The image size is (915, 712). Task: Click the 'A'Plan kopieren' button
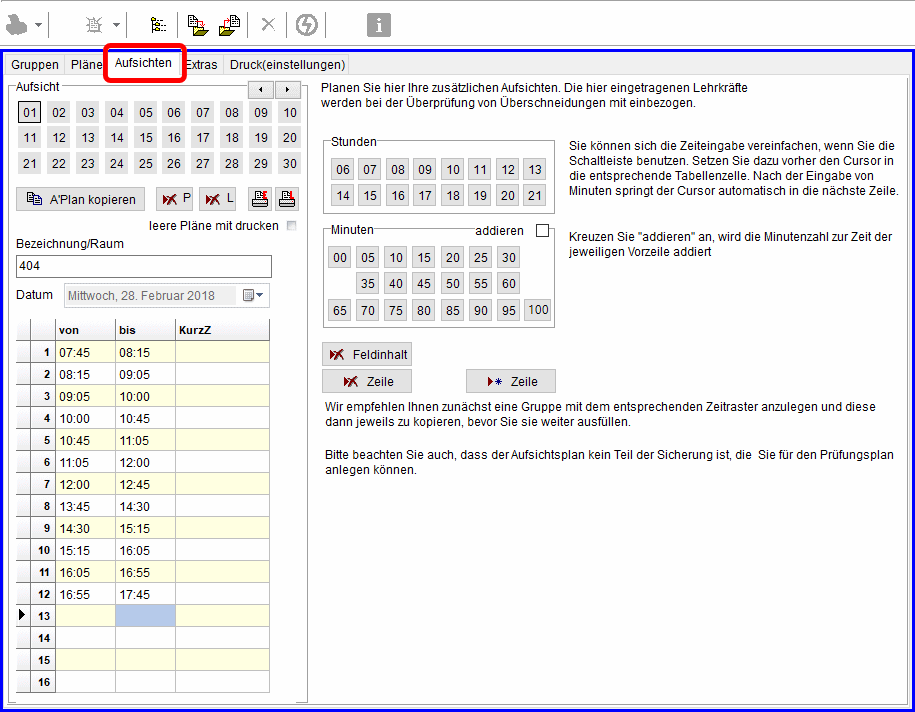(81, 199)
